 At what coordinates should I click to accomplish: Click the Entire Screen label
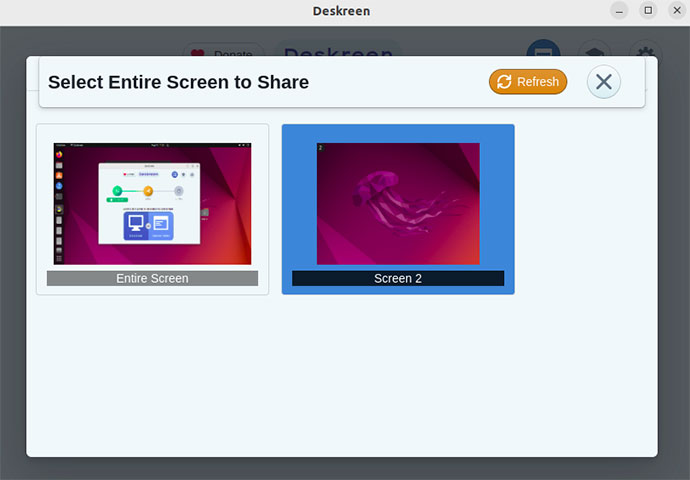coord(152,278)
